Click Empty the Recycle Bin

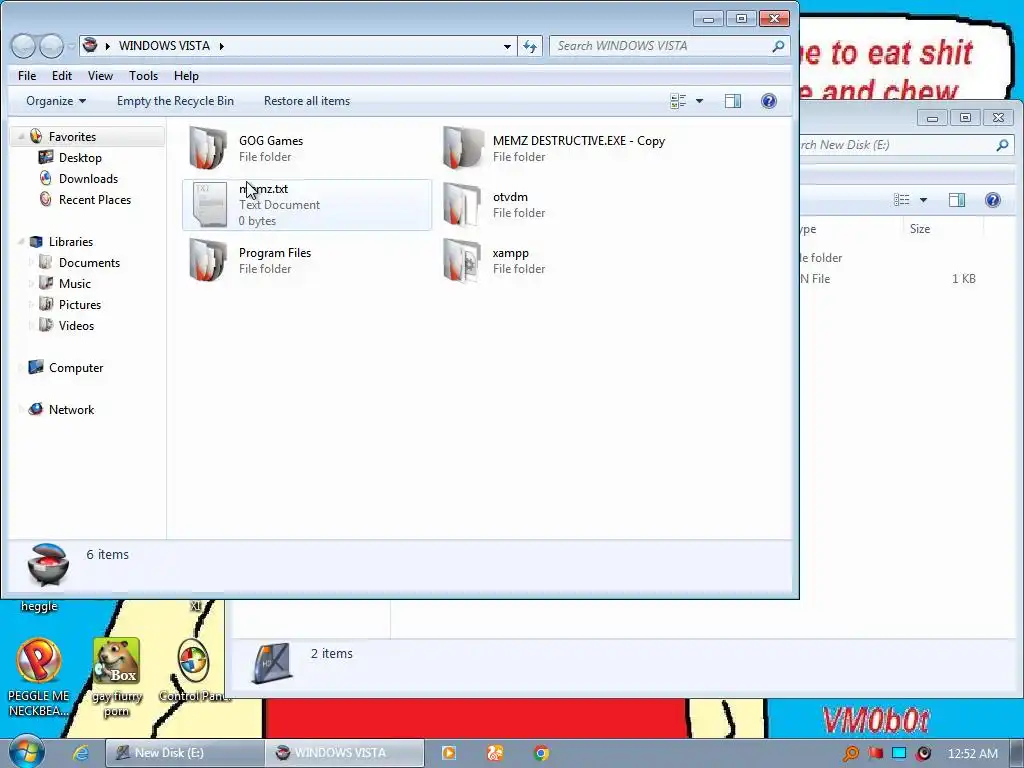tap(175, 101)
